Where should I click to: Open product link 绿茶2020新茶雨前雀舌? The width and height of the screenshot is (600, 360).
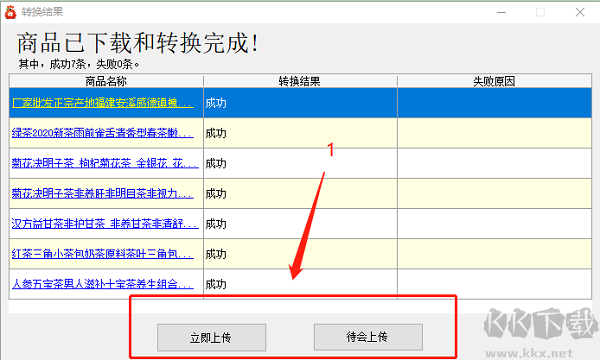pos(103,133)
